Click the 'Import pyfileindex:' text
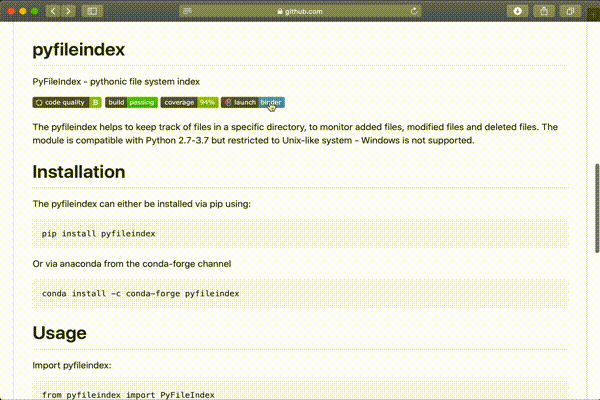The height and width of the screenshot is (400, 600). pyautogui.click(x=72, y=365)
